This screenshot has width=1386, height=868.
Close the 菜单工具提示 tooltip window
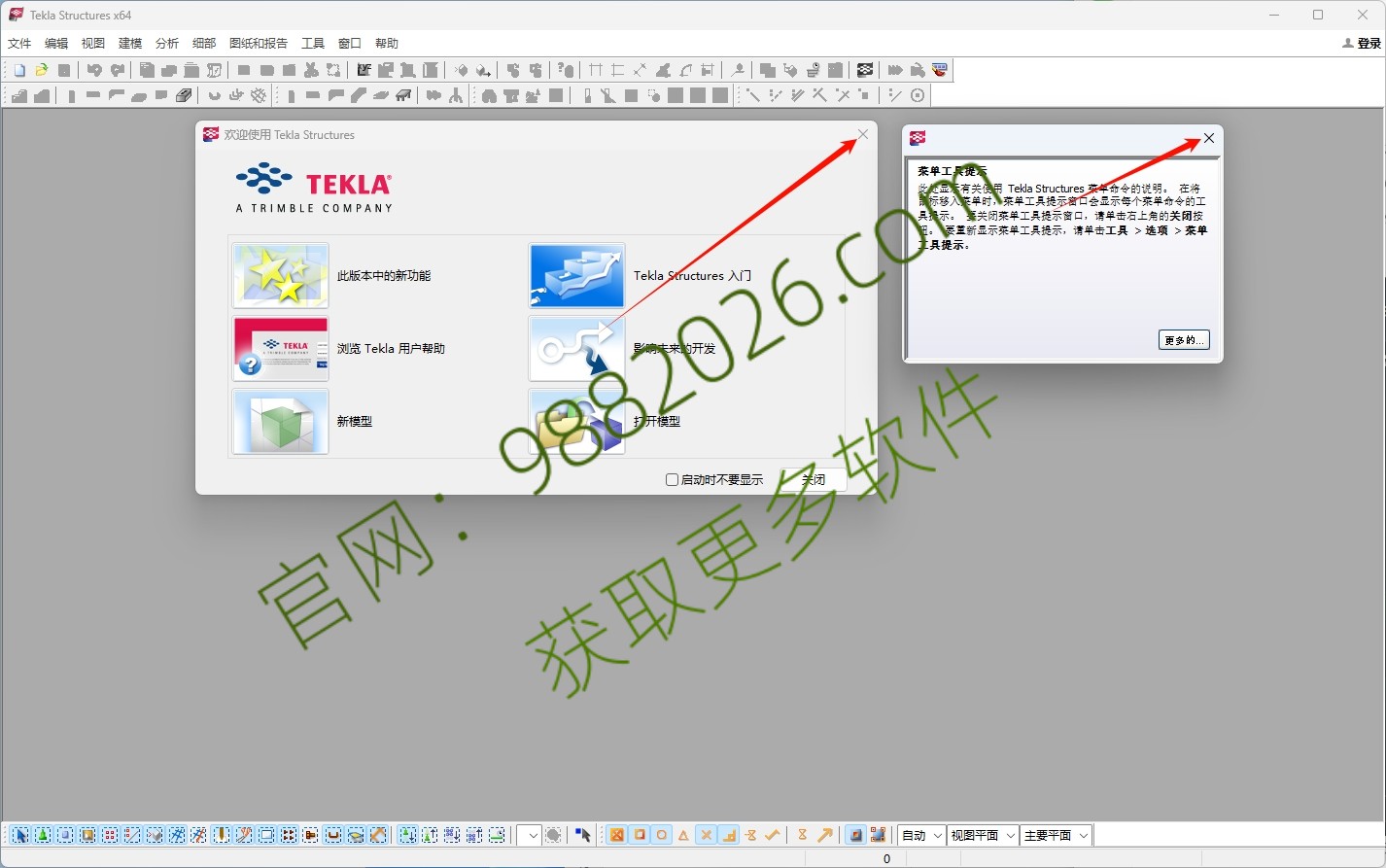click(x=1209, y=138)
